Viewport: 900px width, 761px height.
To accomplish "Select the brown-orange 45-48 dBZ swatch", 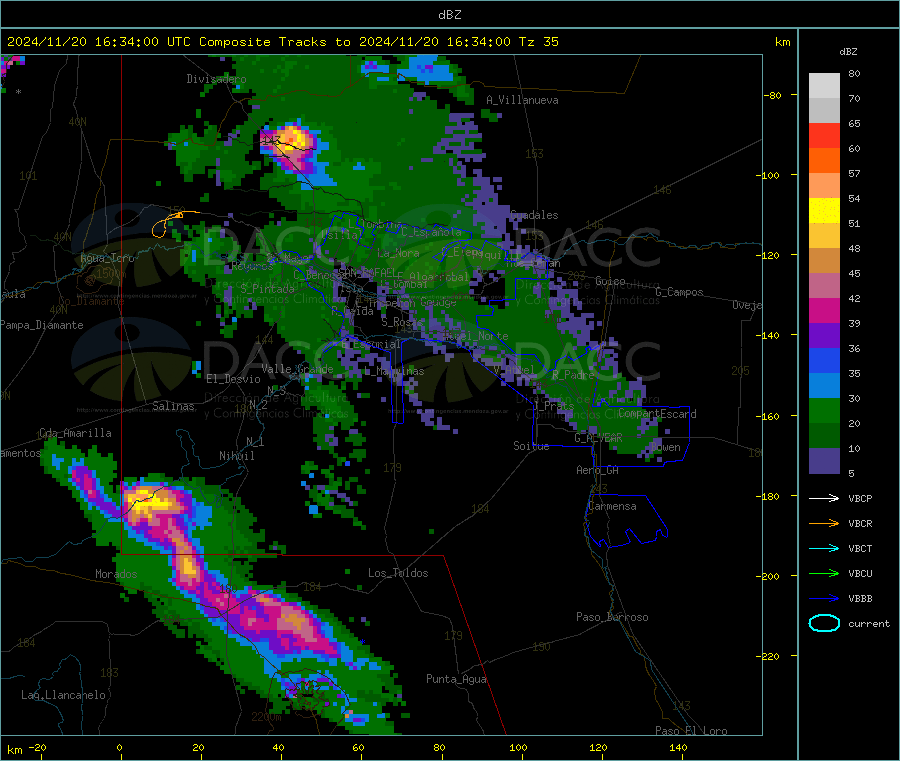I will [x=824, y=261].
